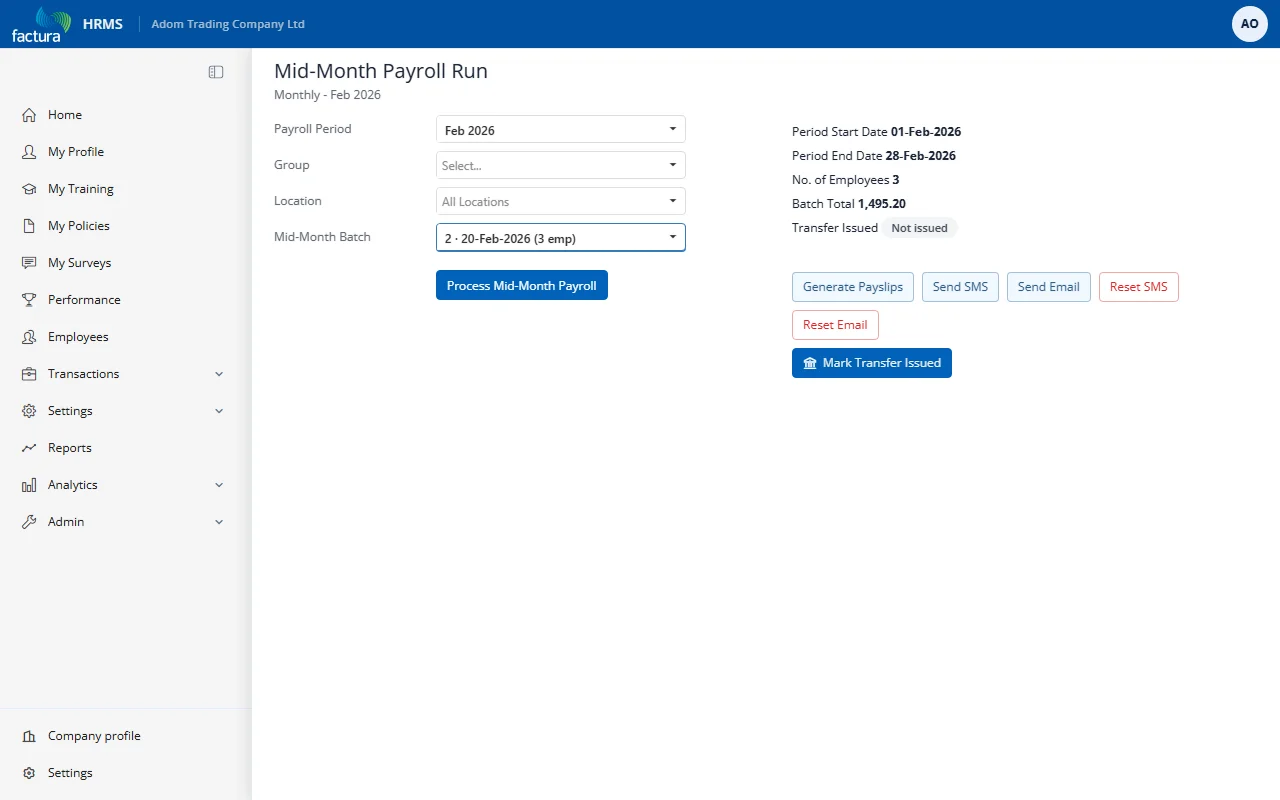Image resolution: width=1280 pixels, height=800 pixels.
Task: Click the My Profile person icon
Action: pyautogui.click(x=29, y=152)
